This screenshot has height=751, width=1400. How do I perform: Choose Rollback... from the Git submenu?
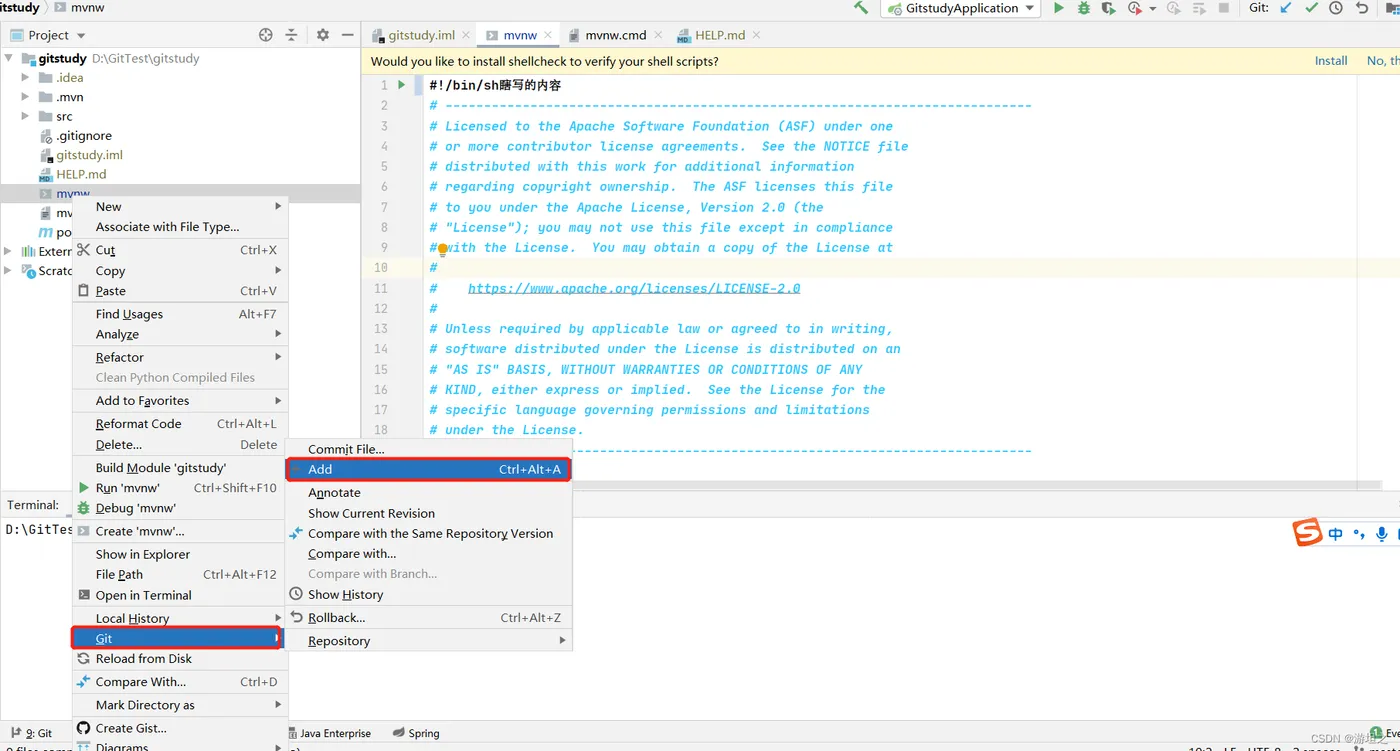click(428, 618)
